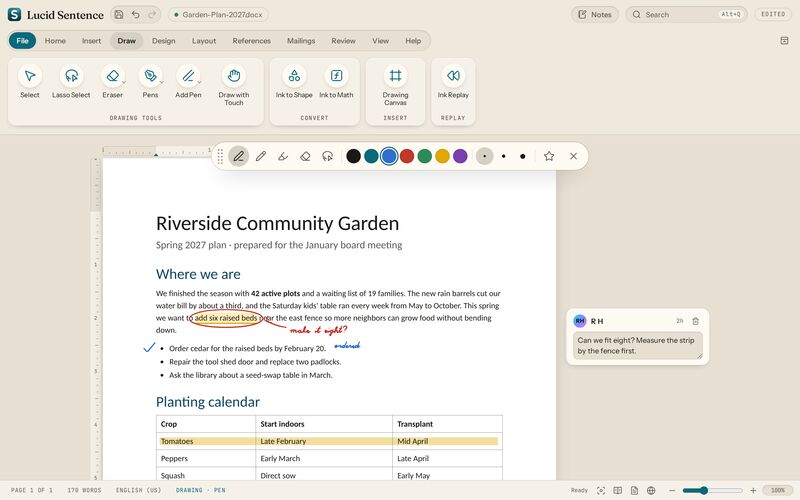Image resolution: width=800 pixels, height=500 pixels.
Task: Insert a Drawing Canvas
Action: pos(395,85)
